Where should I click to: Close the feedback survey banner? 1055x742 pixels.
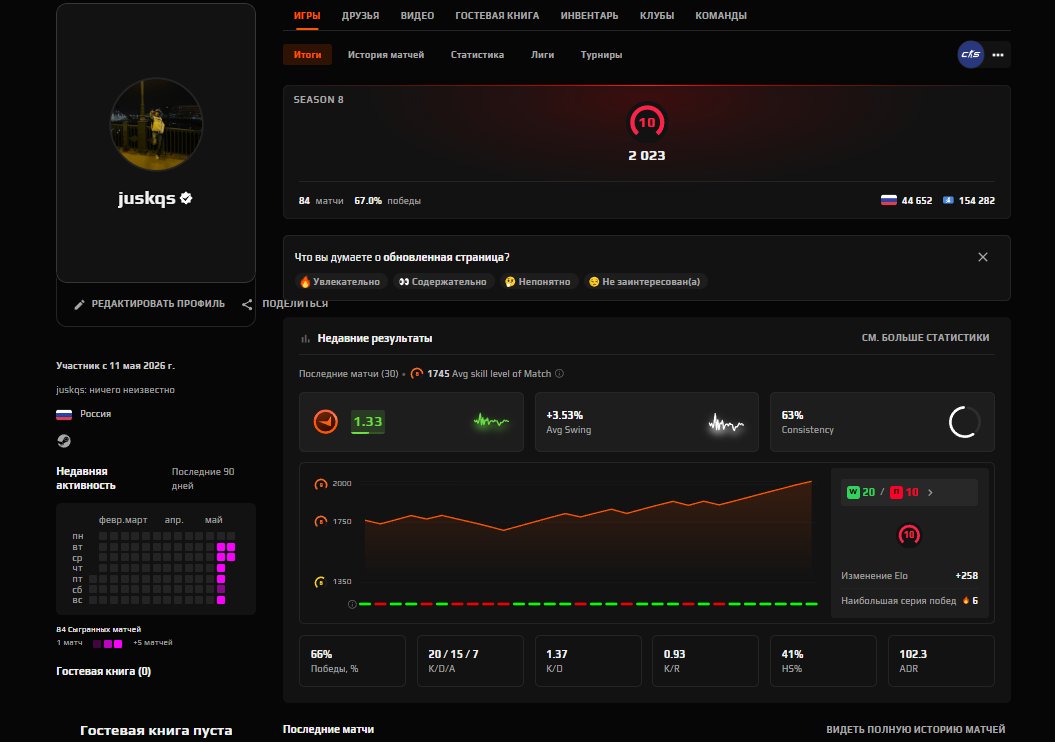pyautogui.click(x=982, y=257)
